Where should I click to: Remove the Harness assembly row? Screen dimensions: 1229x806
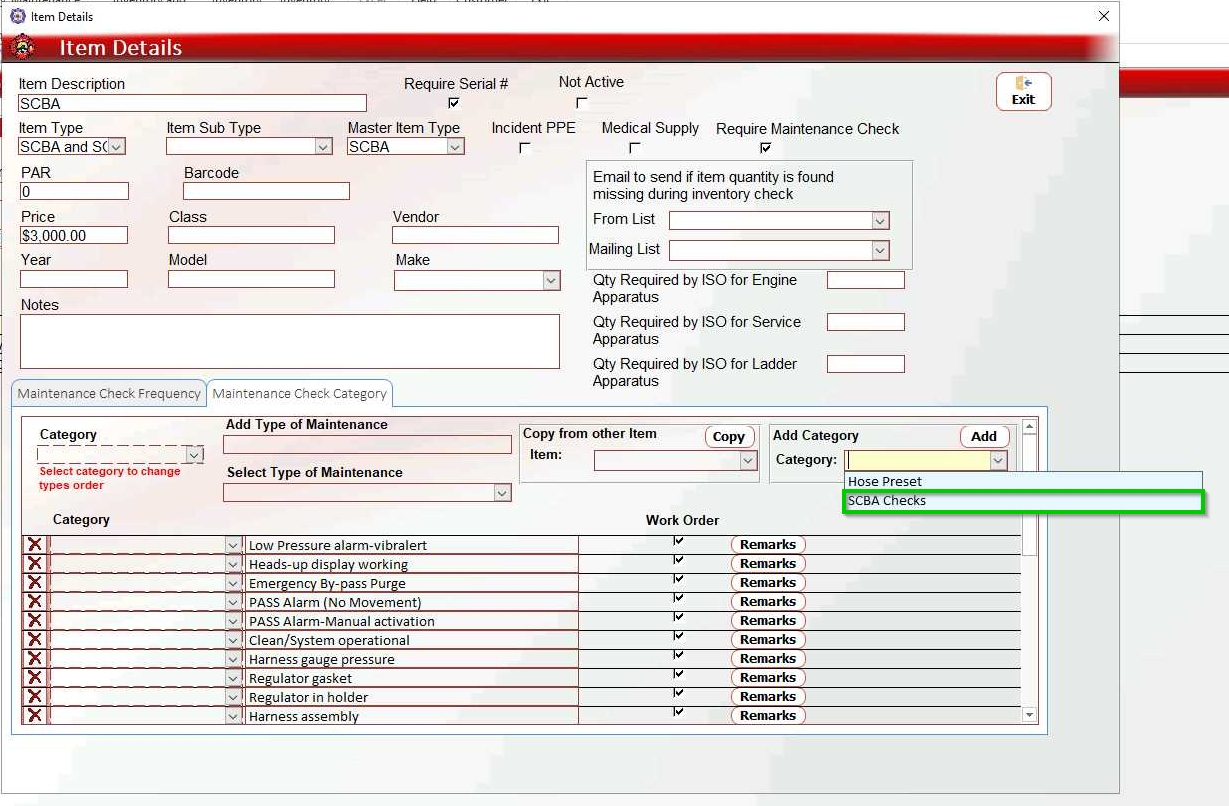pos(35,716)
